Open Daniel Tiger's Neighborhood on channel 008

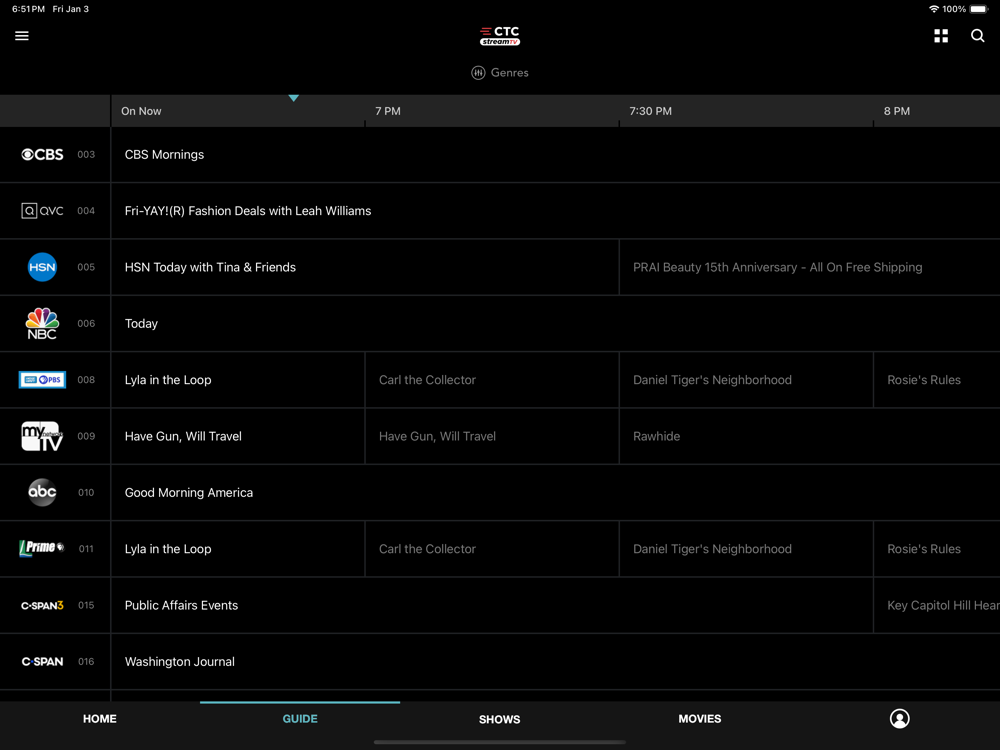pos(746,379)
